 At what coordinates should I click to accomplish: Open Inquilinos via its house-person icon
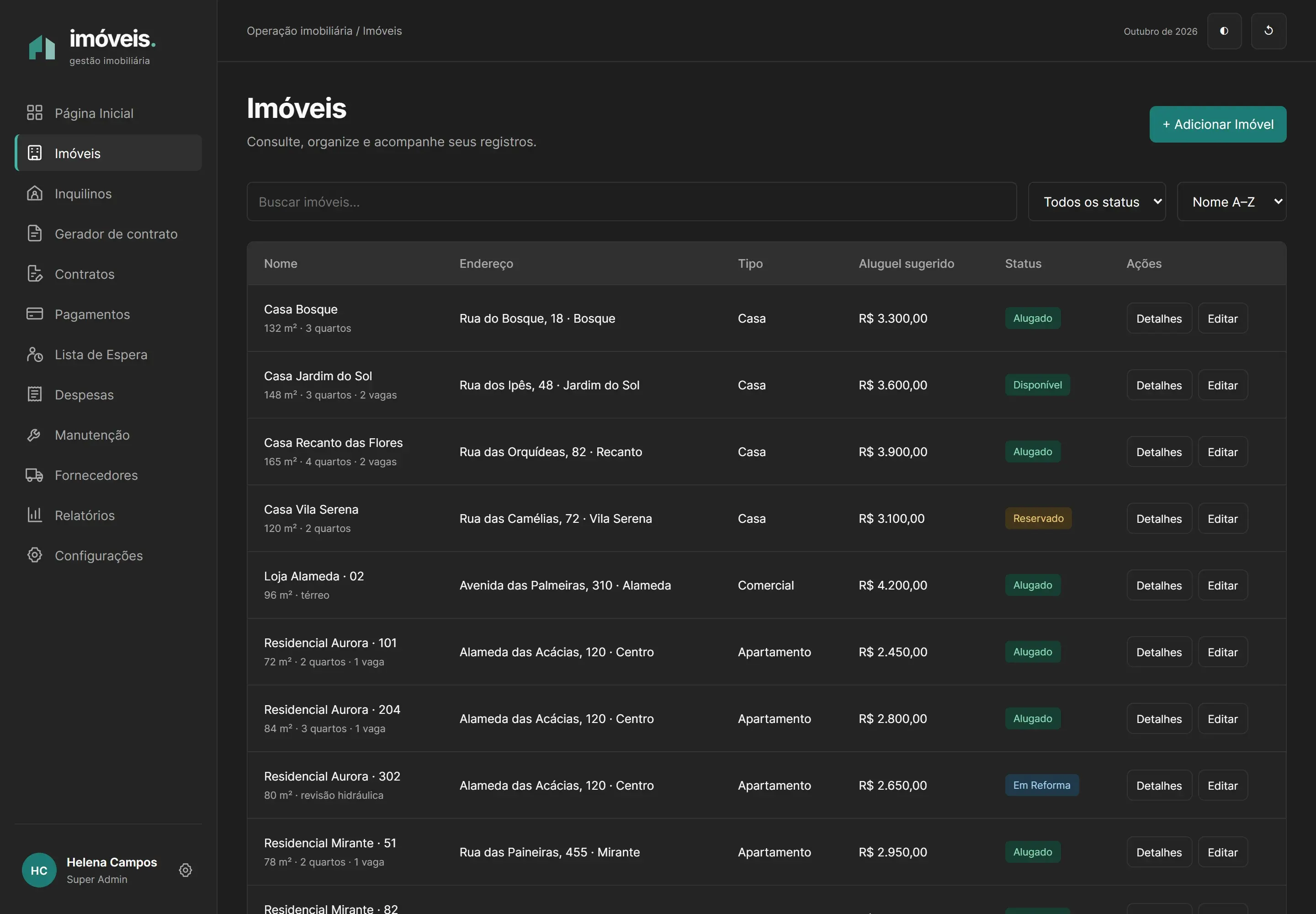pyautogui.click(x=34, y=193)
